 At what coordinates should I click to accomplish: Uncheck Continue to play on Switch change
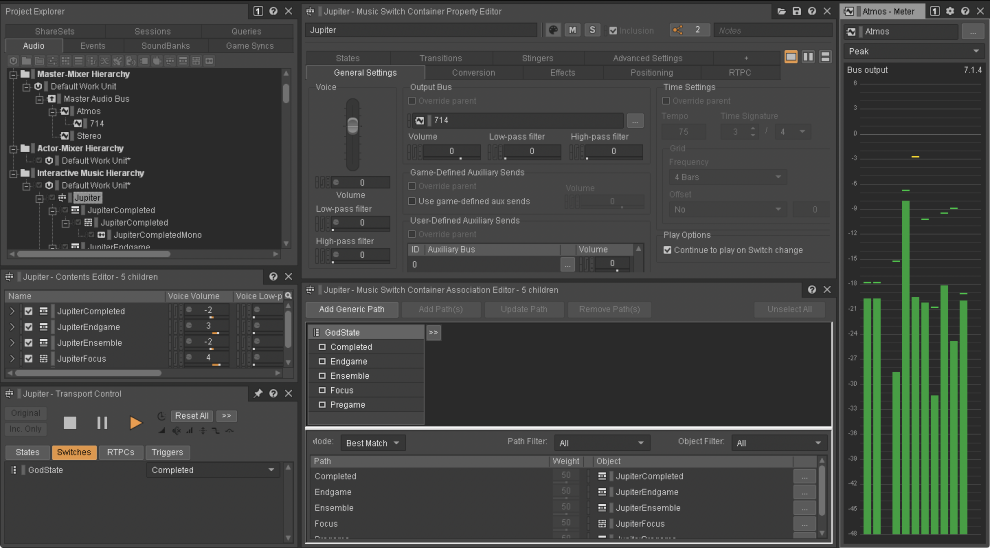(667, 250)
